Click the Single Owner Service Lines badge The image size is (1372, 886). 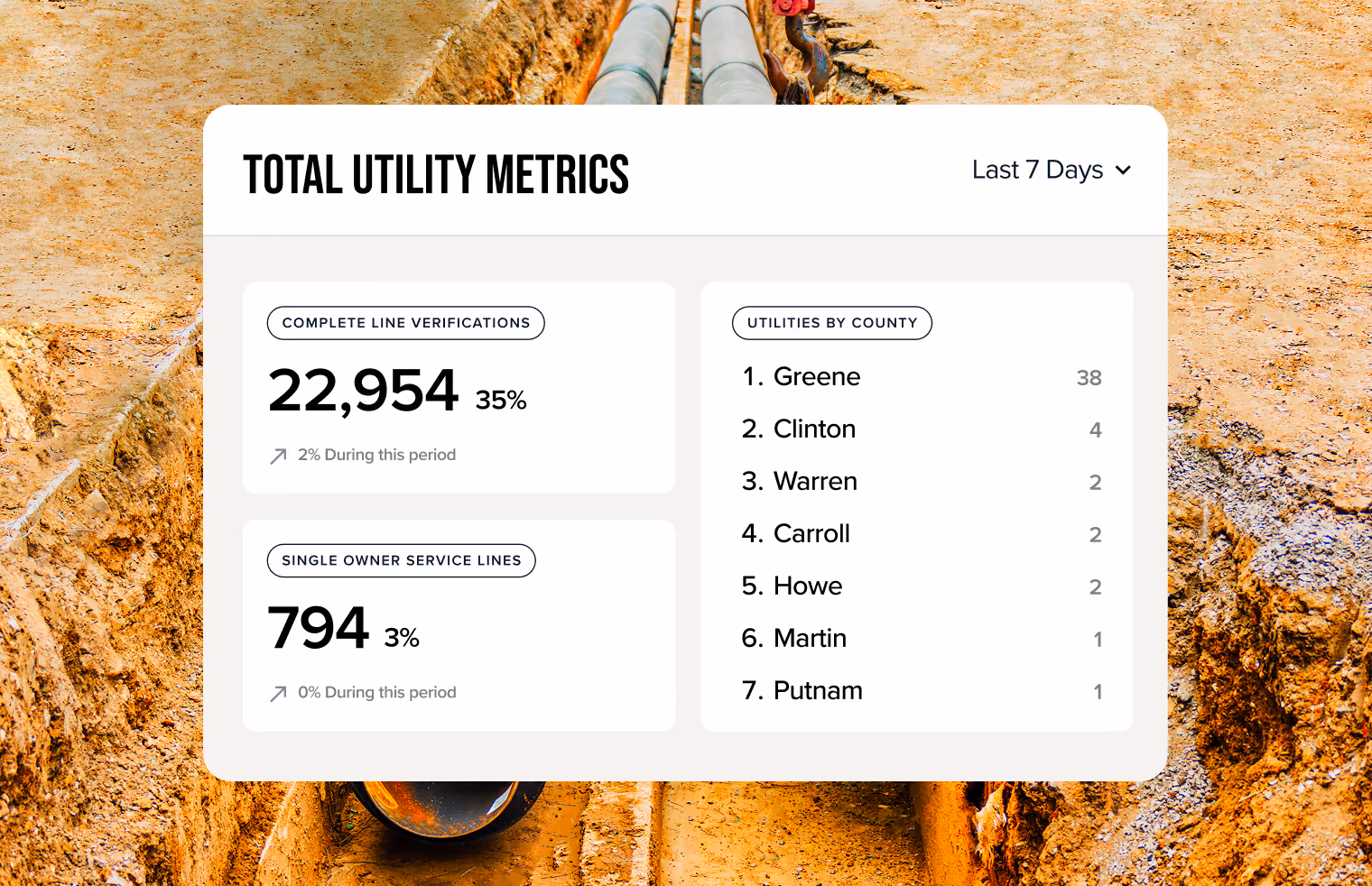click(x=401, y=560)
